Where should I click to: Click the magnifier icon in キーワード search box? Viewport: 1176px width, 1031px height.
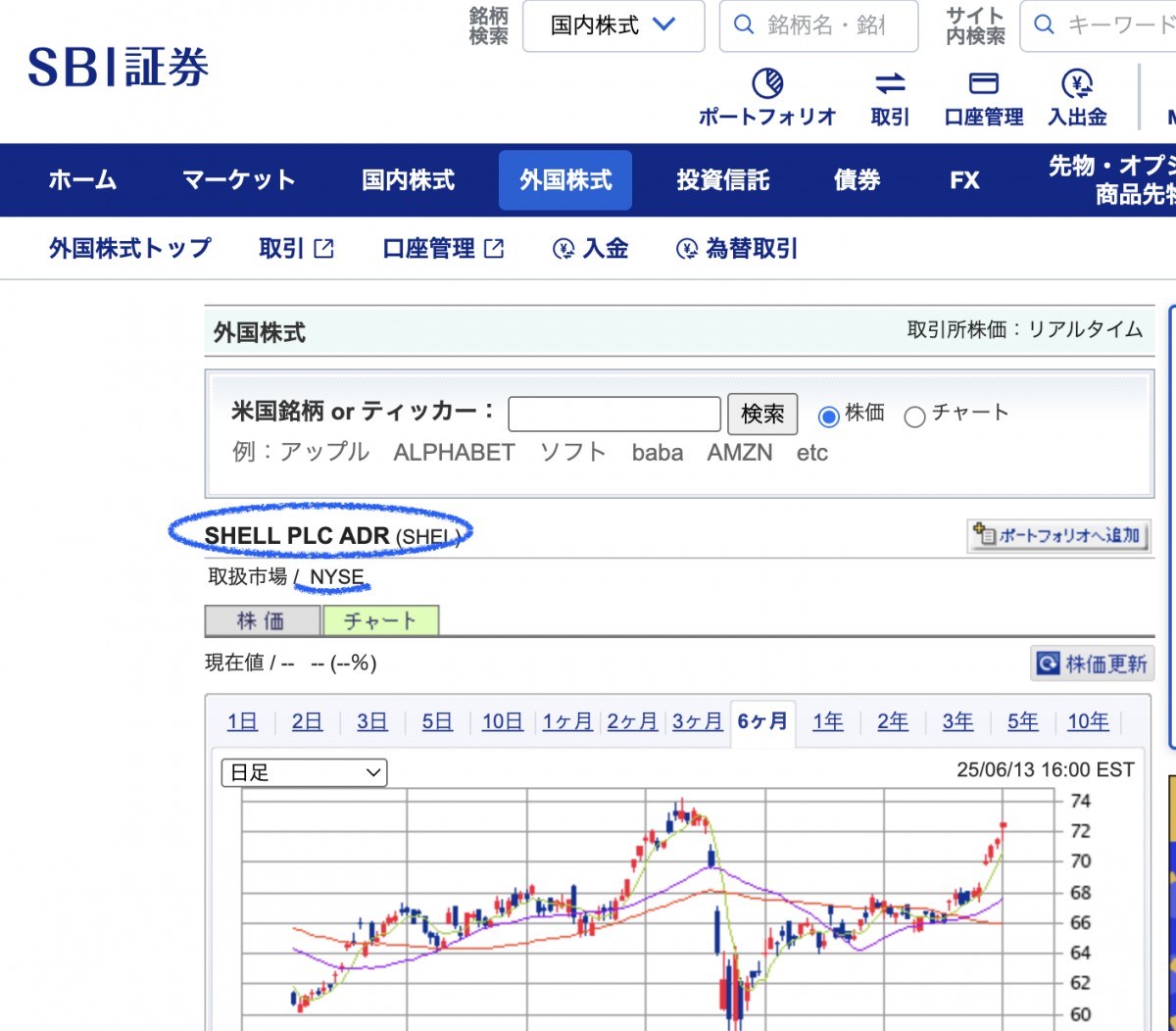tap(1045, 25)
